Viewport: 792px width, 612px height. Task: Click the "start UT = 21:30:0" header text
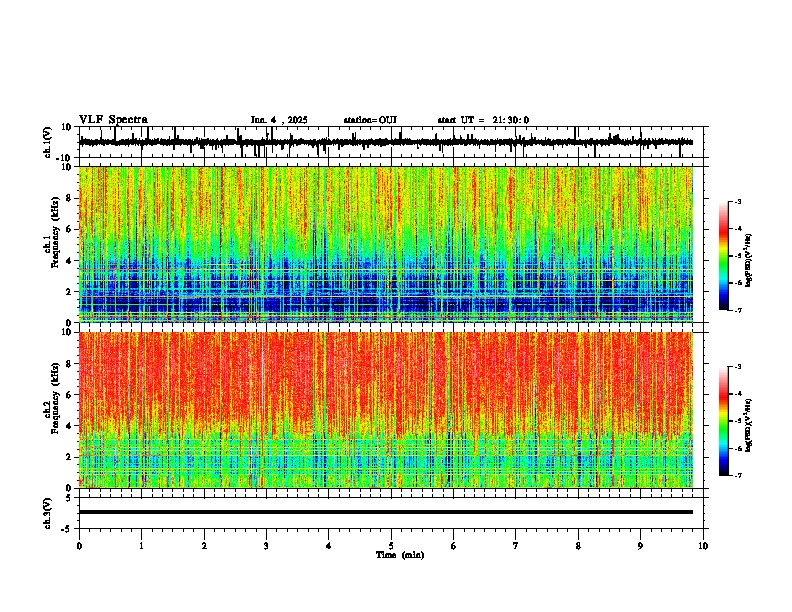(x=483, y=120)
